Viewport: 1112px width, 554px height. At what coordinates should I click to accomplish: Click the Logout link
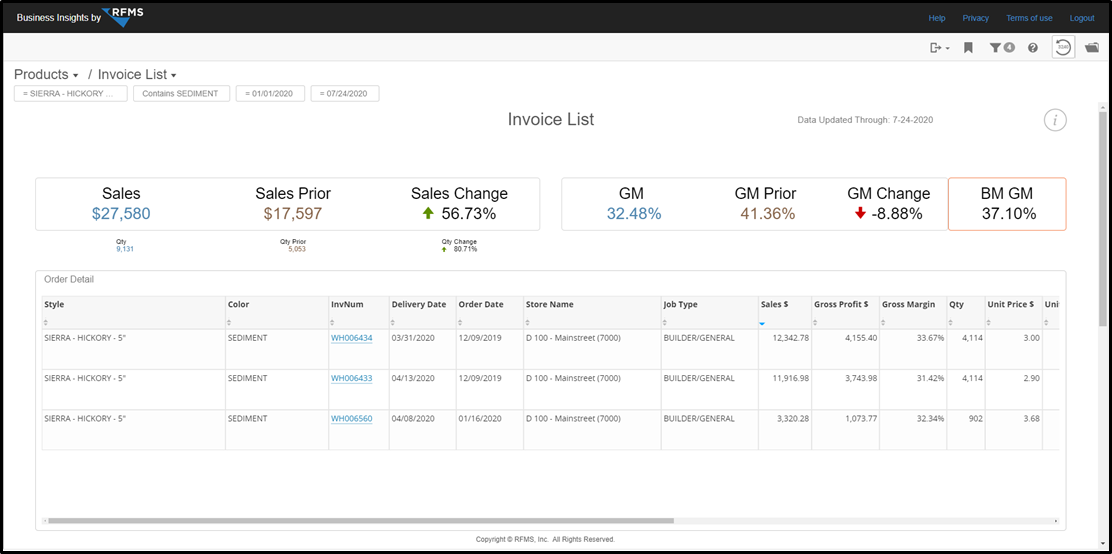(1082, 18)
